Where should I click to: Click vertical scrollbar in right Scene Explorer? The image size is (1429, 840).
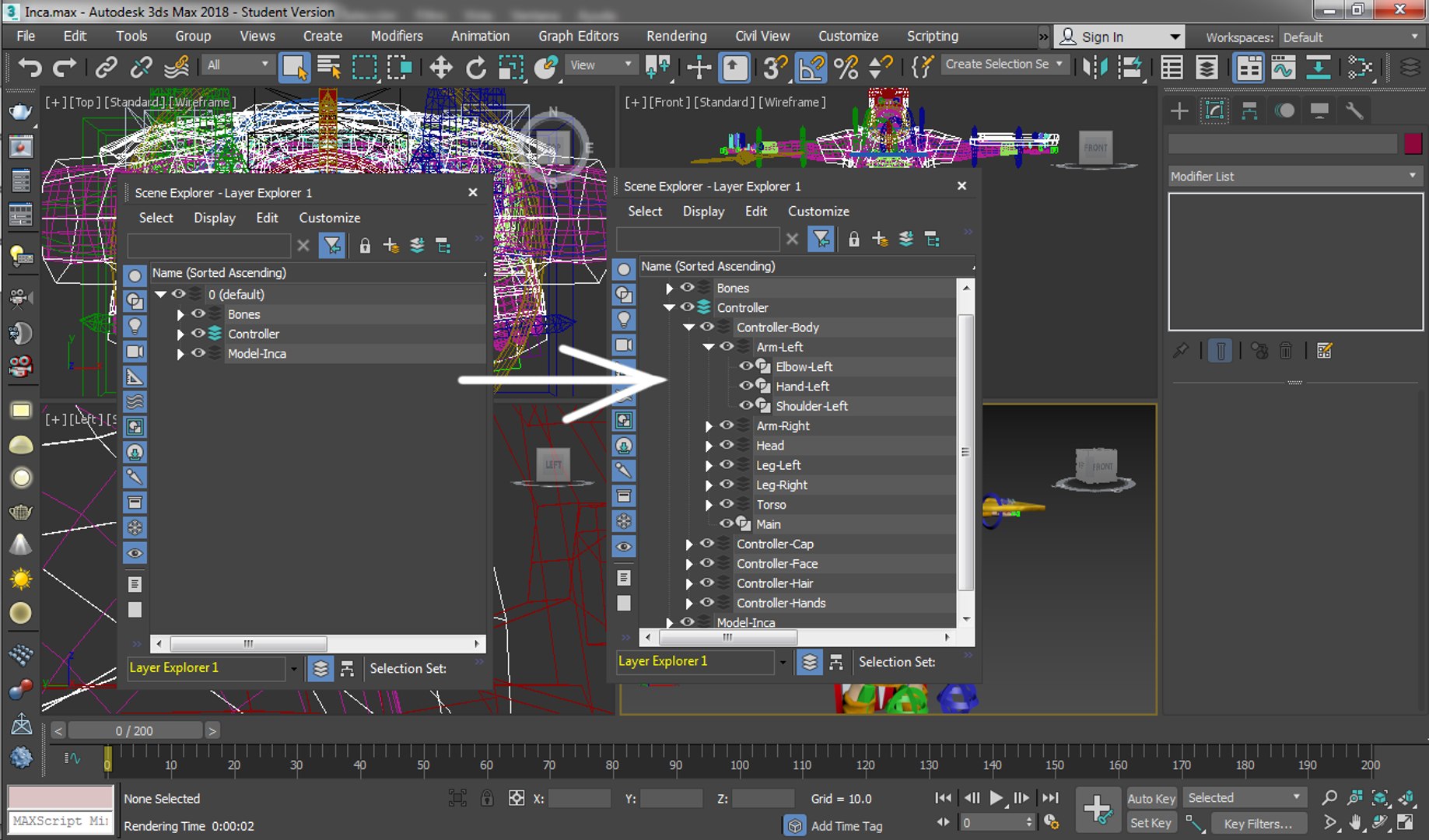[965, 452]
